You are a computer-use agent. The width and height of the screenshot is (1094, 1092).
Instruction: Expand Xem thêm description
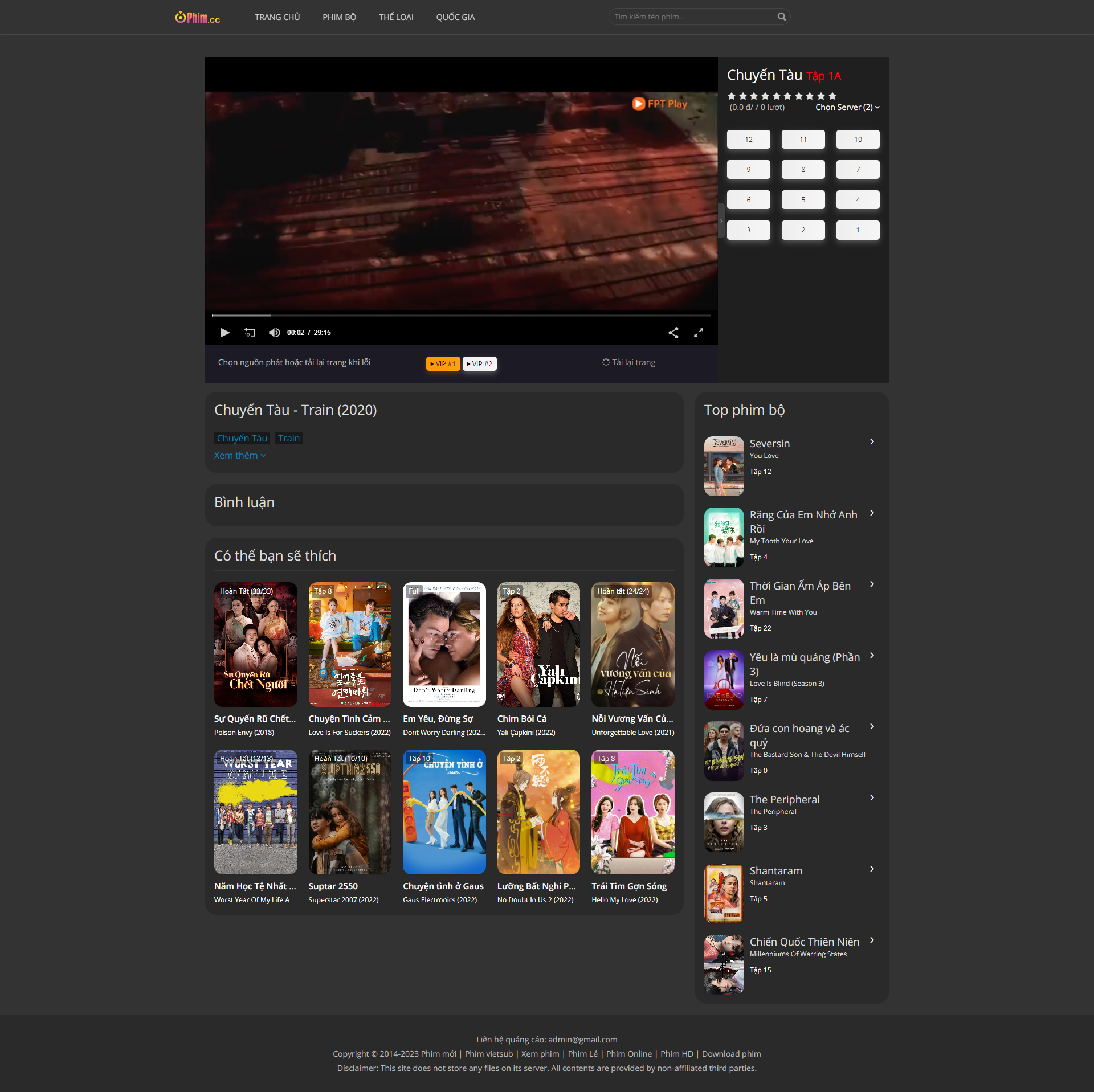click(x=239, y=455)
